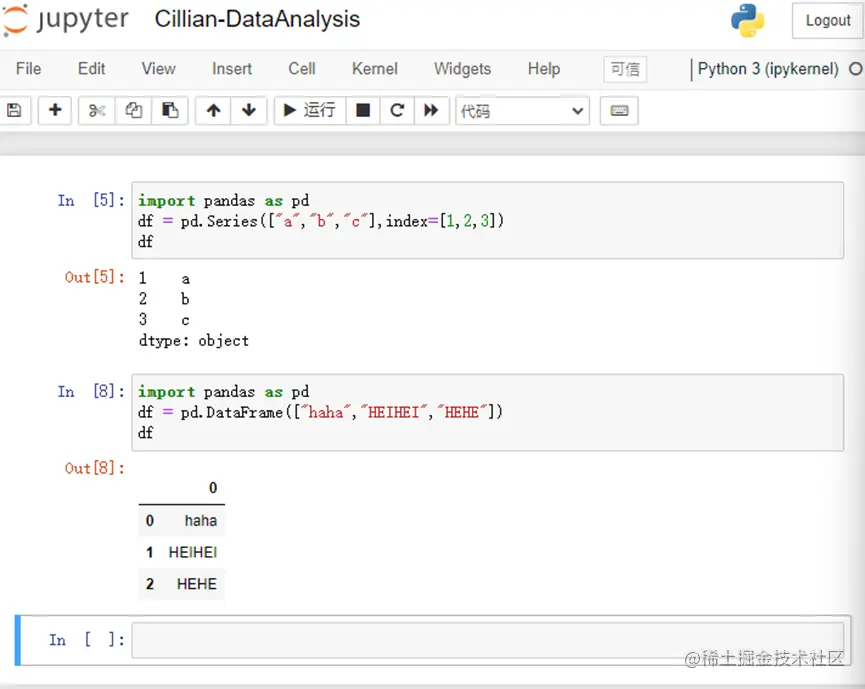Click the pd.Series code line

[321, 221]
